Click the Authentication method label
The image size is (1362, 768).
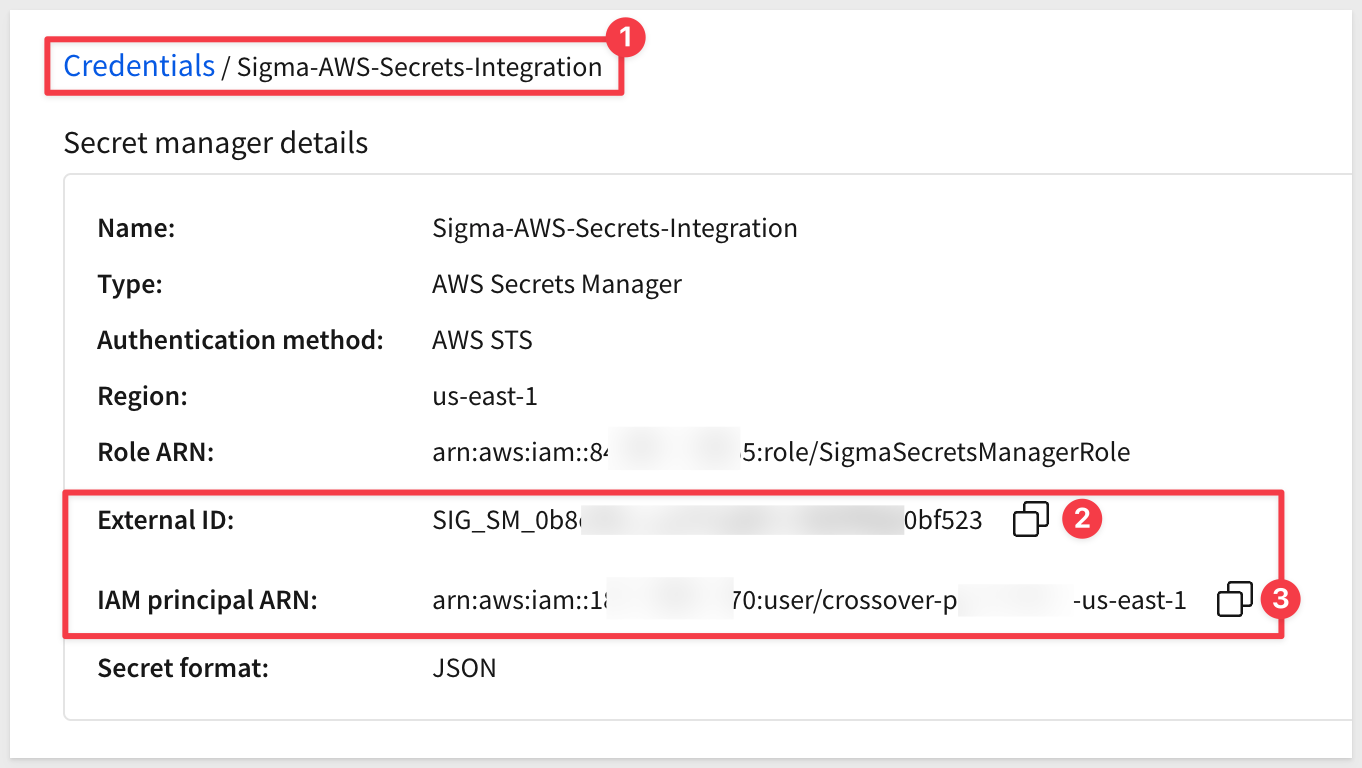[x=241, y=340]
